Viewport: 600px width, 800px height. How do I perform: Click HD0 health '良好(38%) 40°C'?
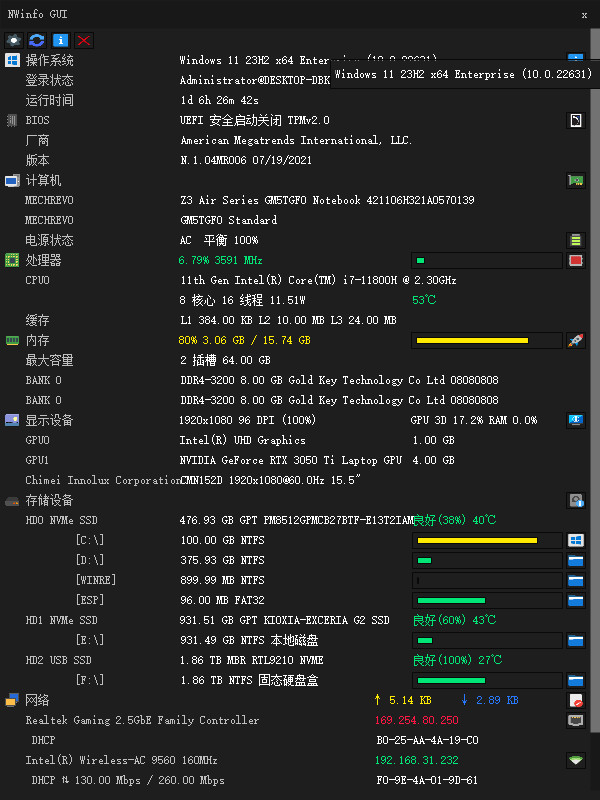click(x=454, y=520)
